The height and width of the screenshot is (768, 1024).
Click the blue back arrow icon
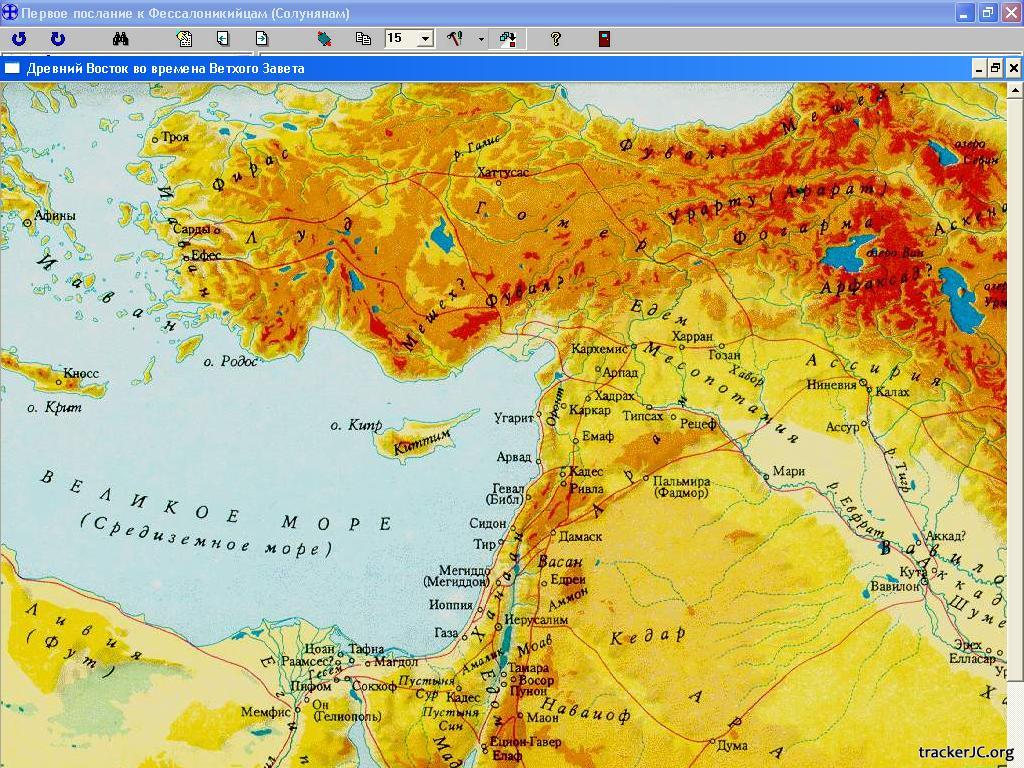coord(19,39)
